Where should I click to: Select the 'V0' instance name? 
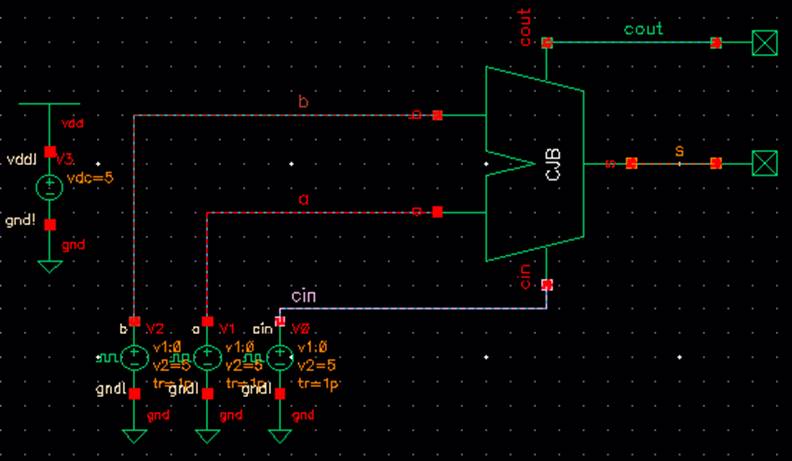300,329
